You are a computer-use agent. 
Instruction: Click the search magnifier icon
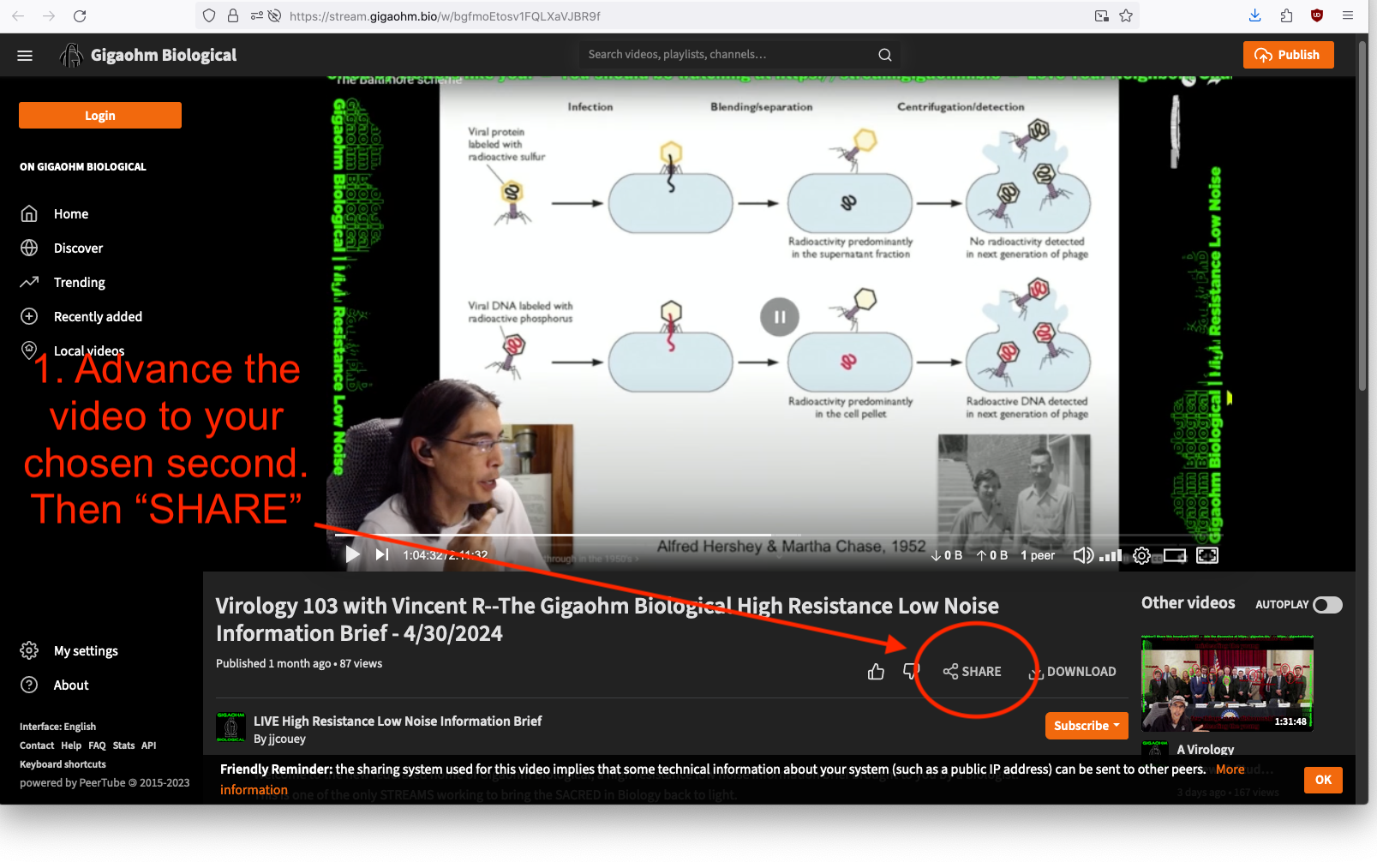click(885, 55)
